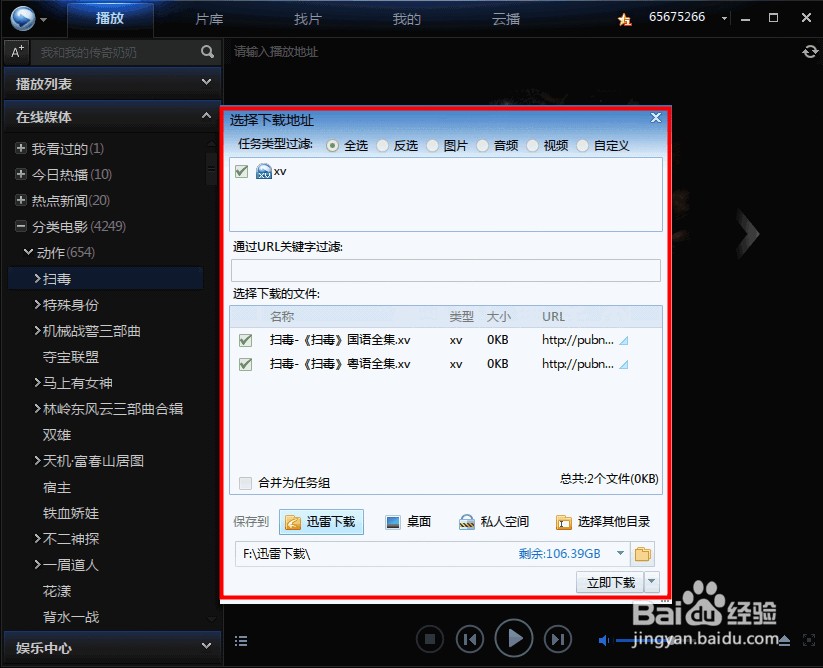Expand URL details for 国语全集 row
The width and height of the screenshot is (823, 668).
[x=624, y=341]
